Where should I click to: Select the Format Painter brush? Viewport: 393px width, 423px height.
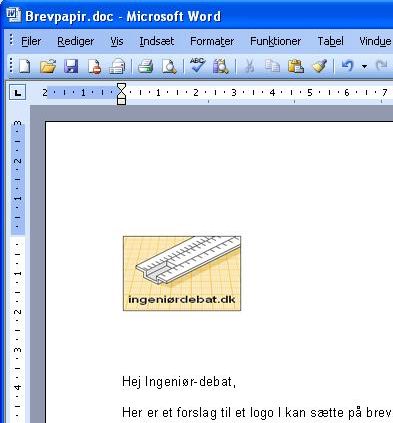pos(319,66)
